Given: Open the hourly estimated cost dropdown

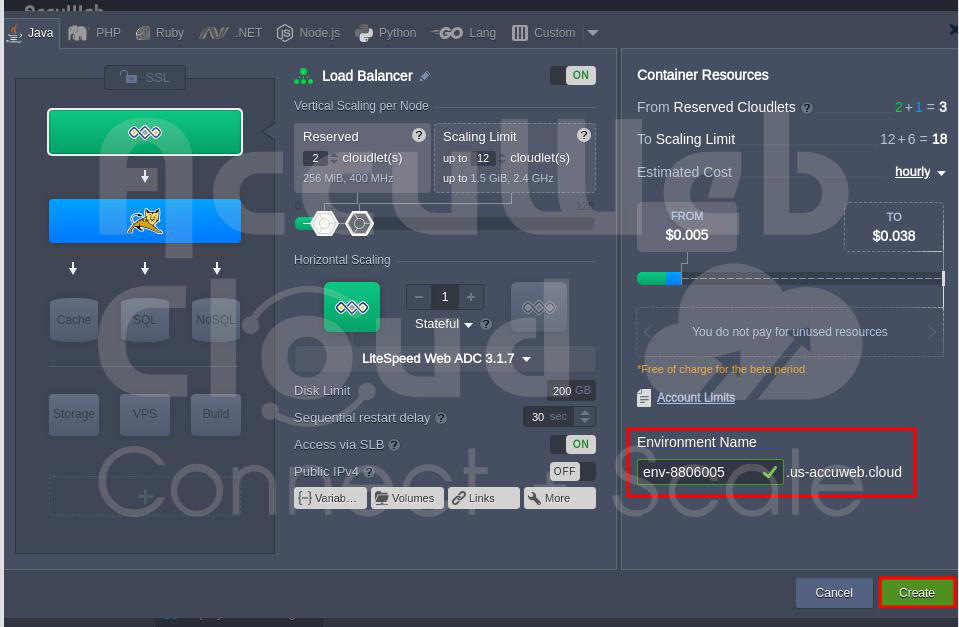Looking at the screenshot, I should [x=920, y=172].
